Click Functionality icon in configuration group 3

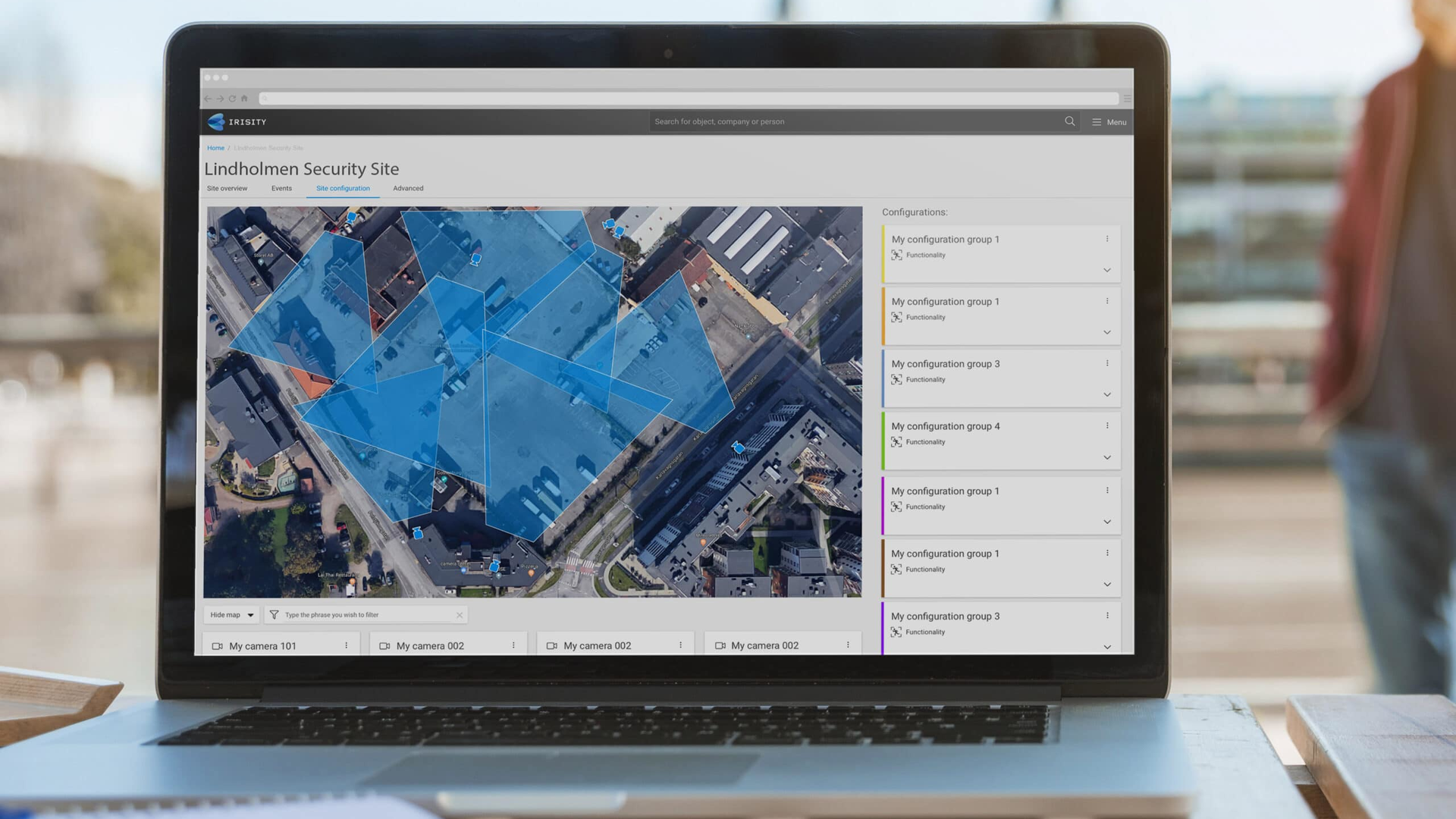[896, 379]
